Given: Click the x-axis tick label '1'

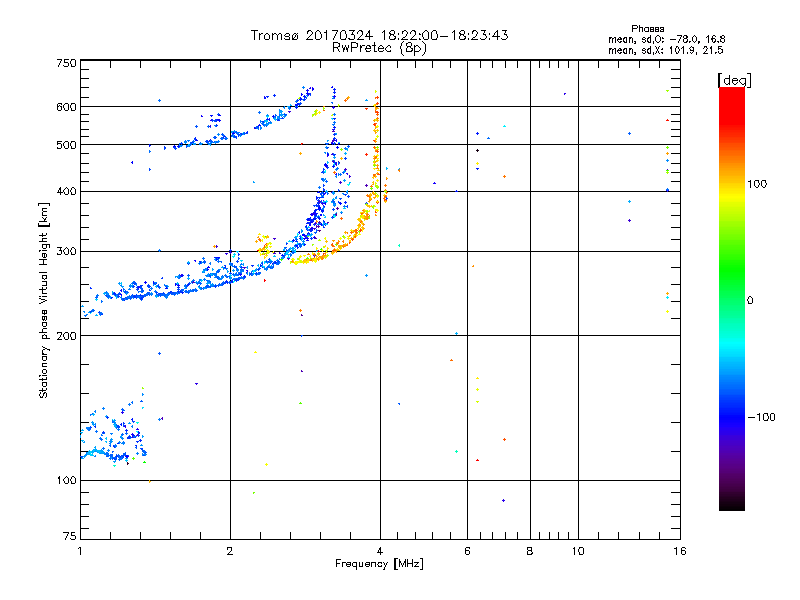Looking at the screenshot, I should point(80,551).
